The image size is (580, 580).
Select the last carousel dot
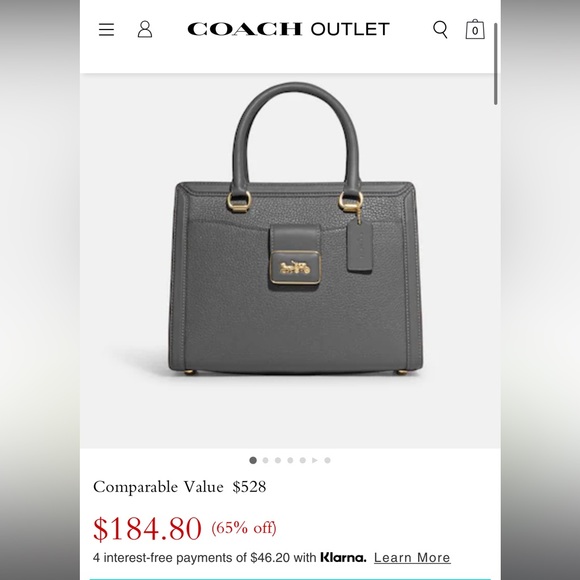327,460
